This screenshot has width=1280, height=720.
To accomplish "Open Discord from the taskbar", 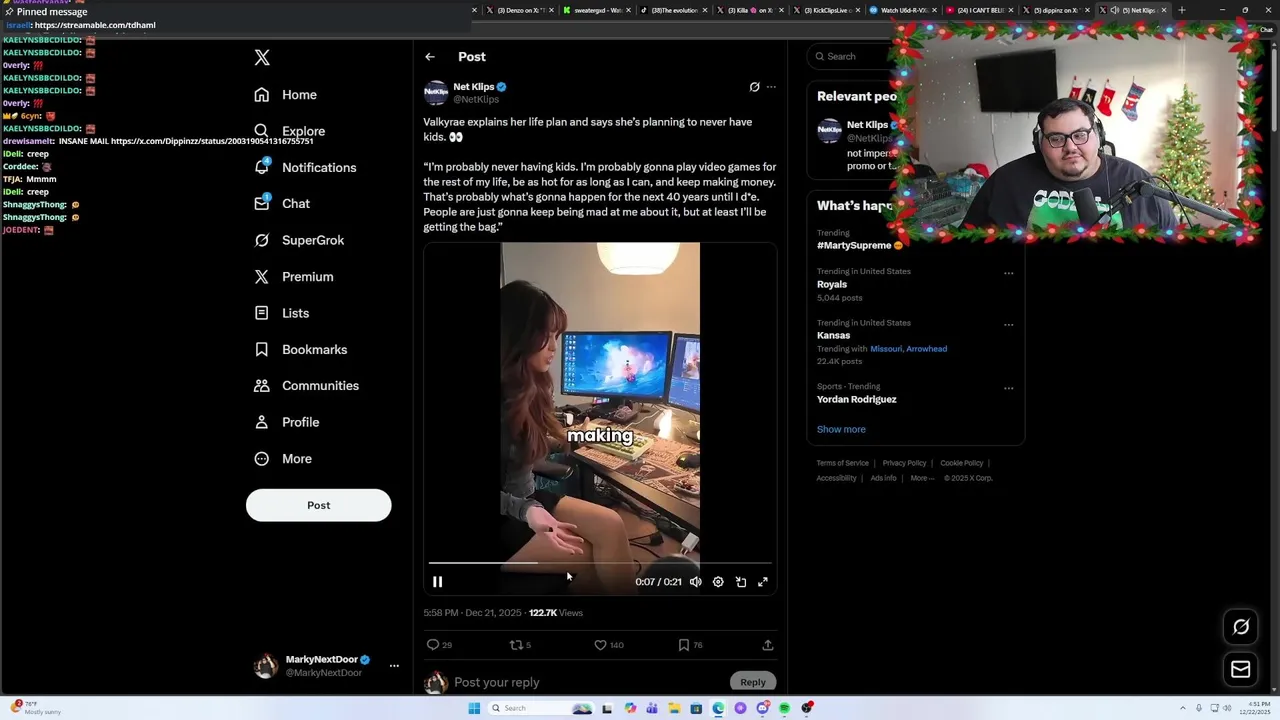I will 762,708.
